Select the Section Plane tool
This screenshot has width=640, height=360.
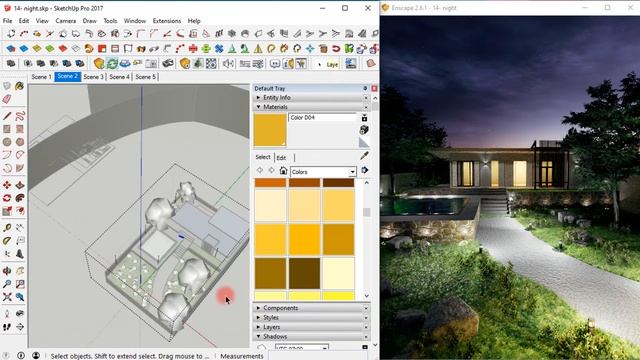click(20, 327)
